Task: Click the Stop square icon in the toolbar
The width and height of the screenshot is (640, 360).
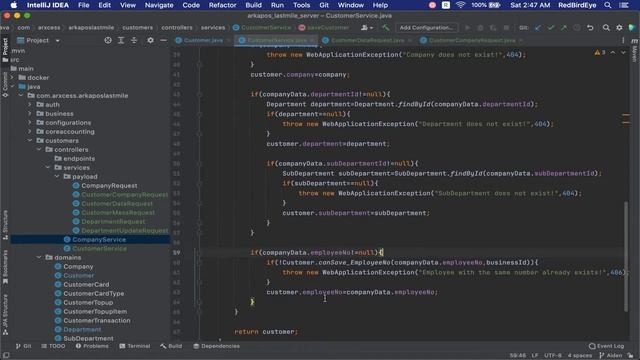Action: pos(506,28)
